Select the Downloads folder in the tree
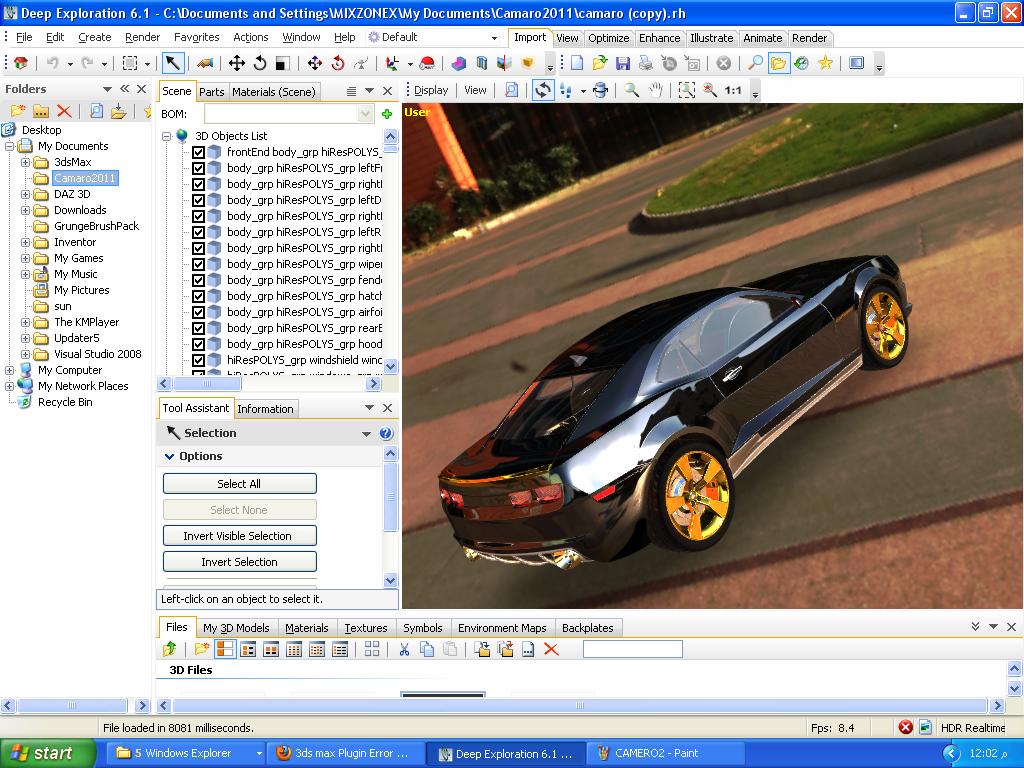The width and height of the screenshot is (1024, 768). (x=80, y=210)
